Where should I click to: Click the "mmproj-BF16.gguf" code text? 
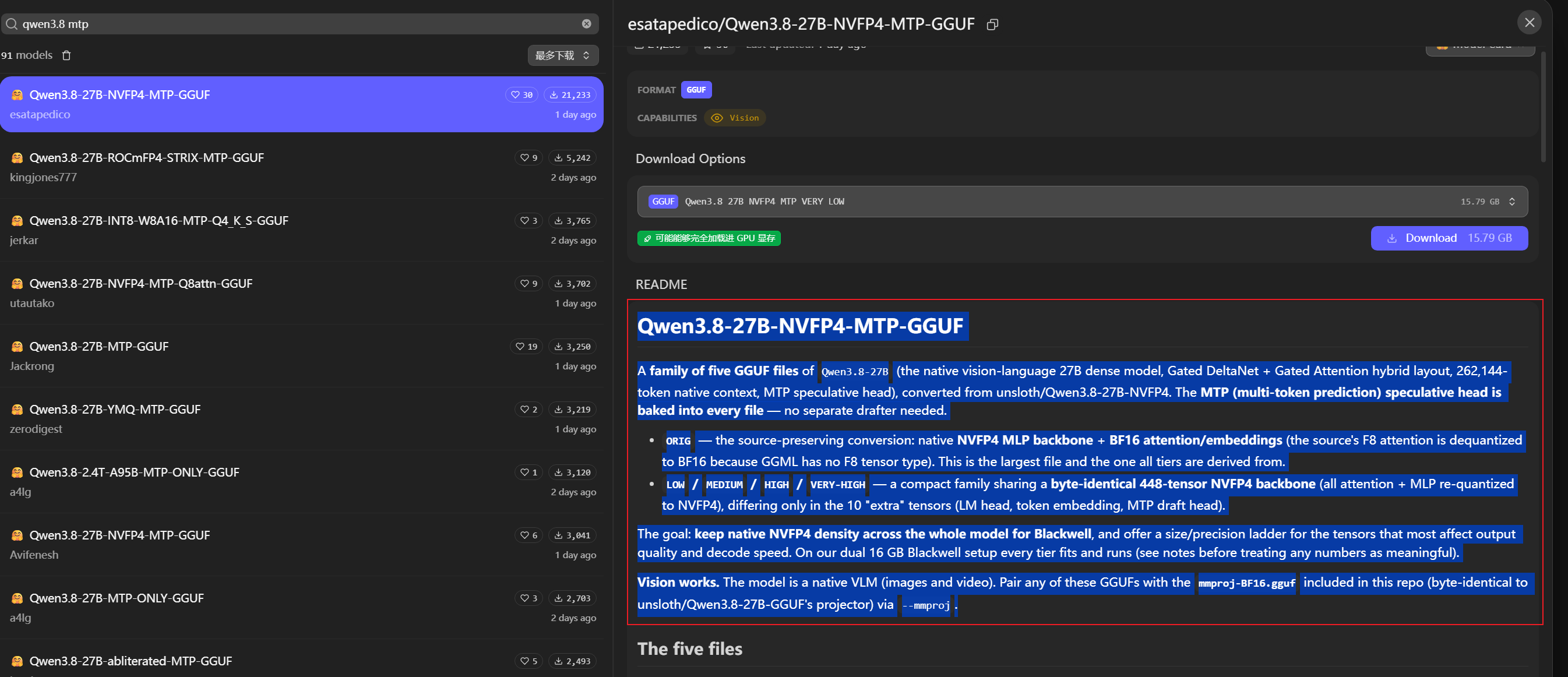click(x=1246, y=583)
